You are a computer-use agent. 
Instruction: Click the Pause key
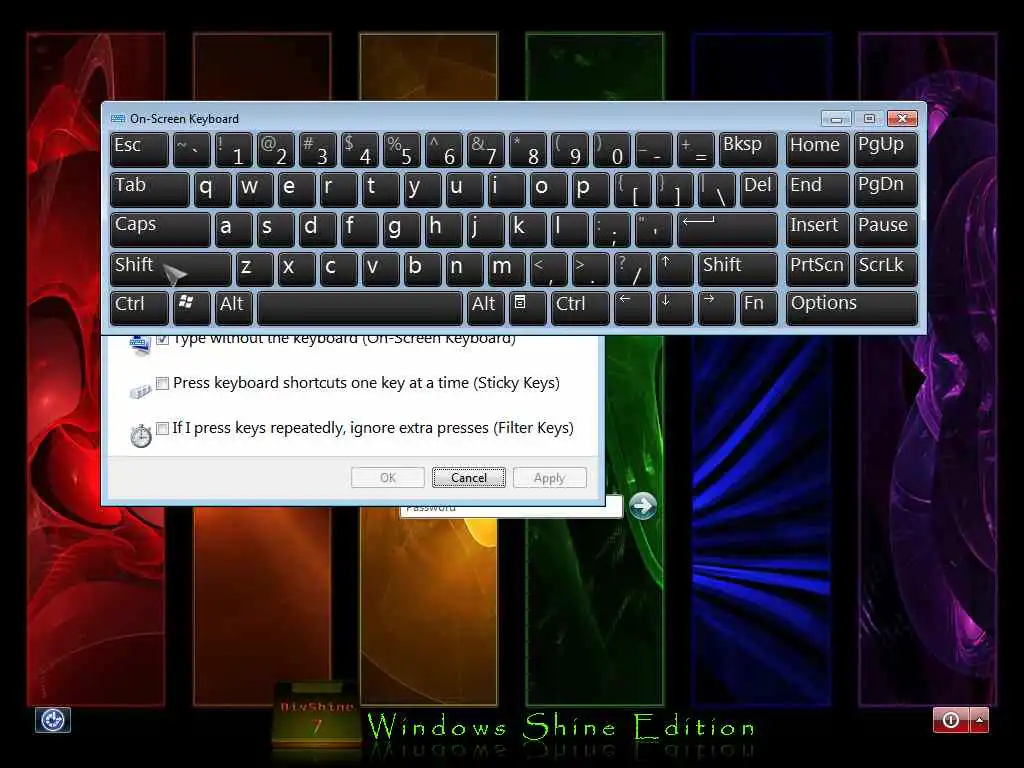point(886,229)
